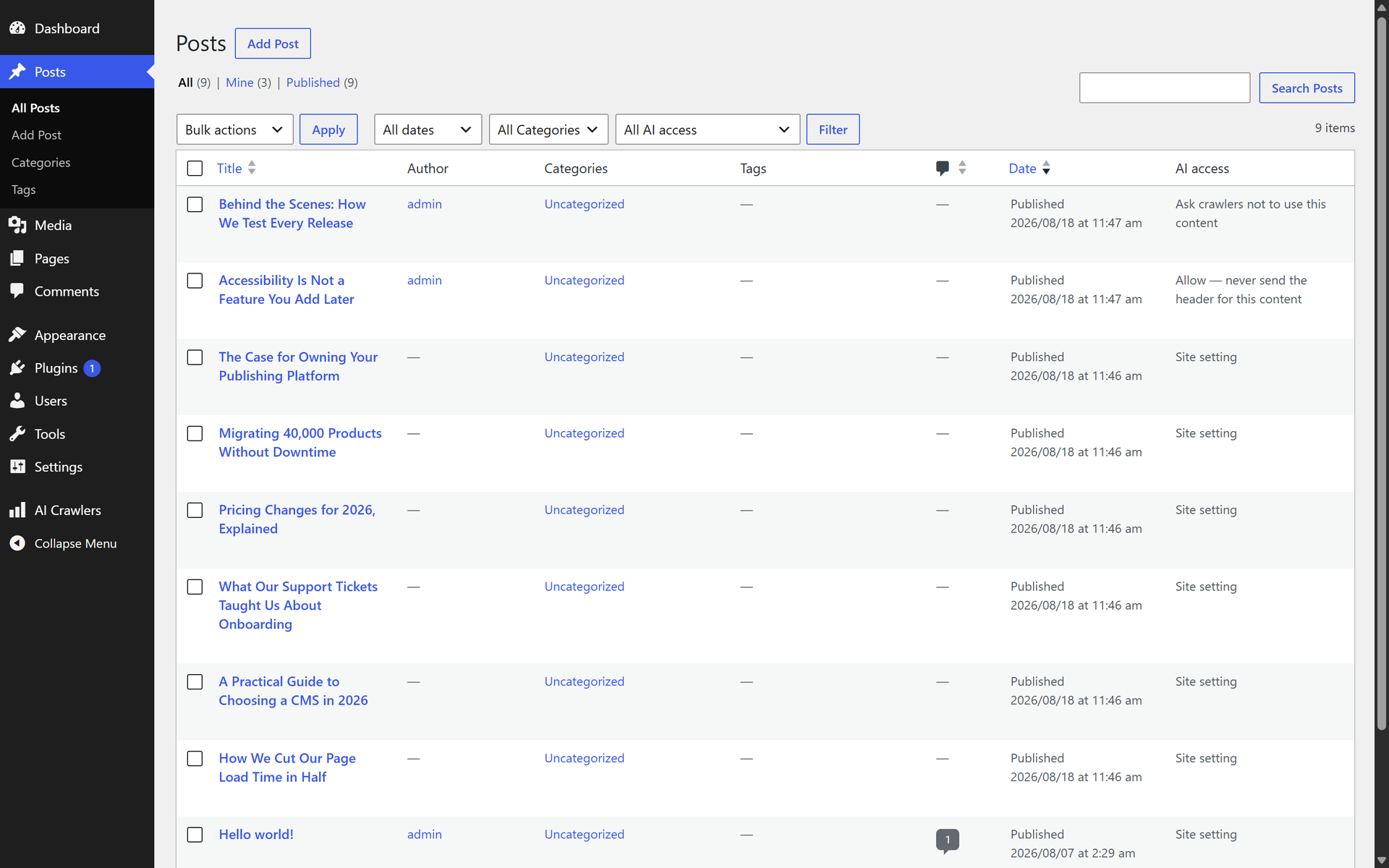Click the Plugins update count badge
1389x868 pixels.
click(92, 368)
